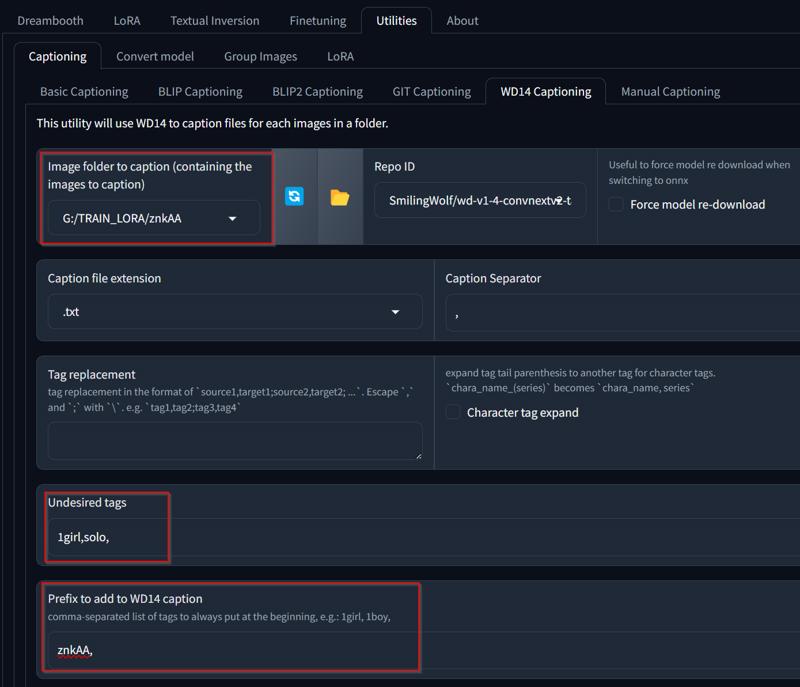Open the Finetuning tab
Screen dimensions: 800x687
click(318, 21)
